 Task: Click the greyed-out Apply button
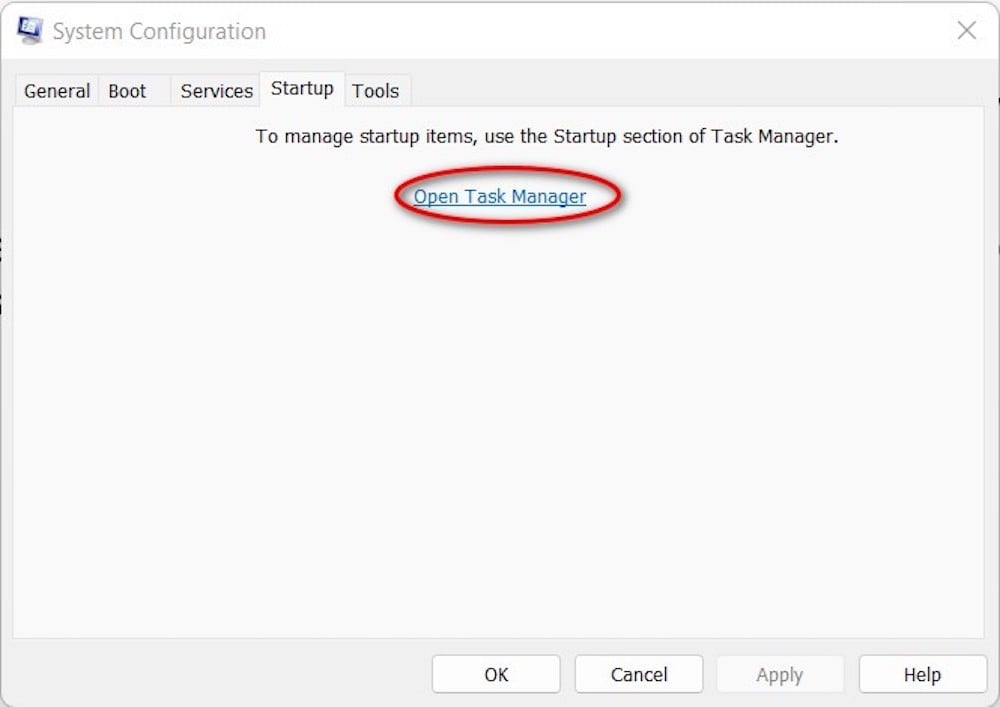(x=779, y=675)
